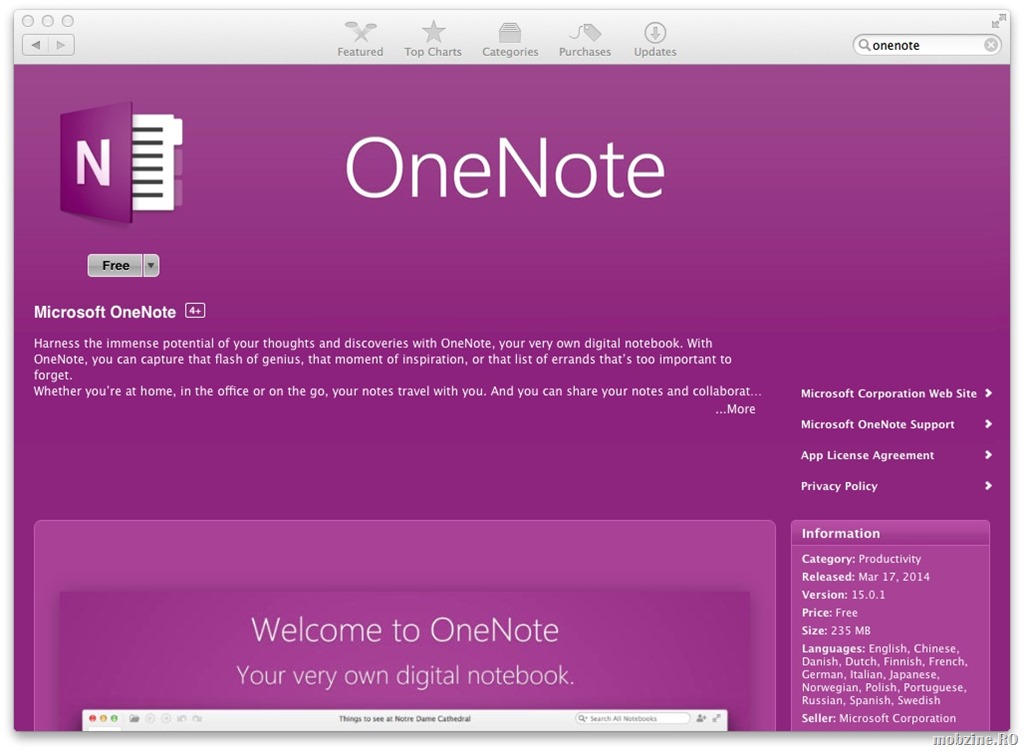This screenshot has height=751, width=1024.
Task: Click the Information panel header
Action: pos(890,533)
